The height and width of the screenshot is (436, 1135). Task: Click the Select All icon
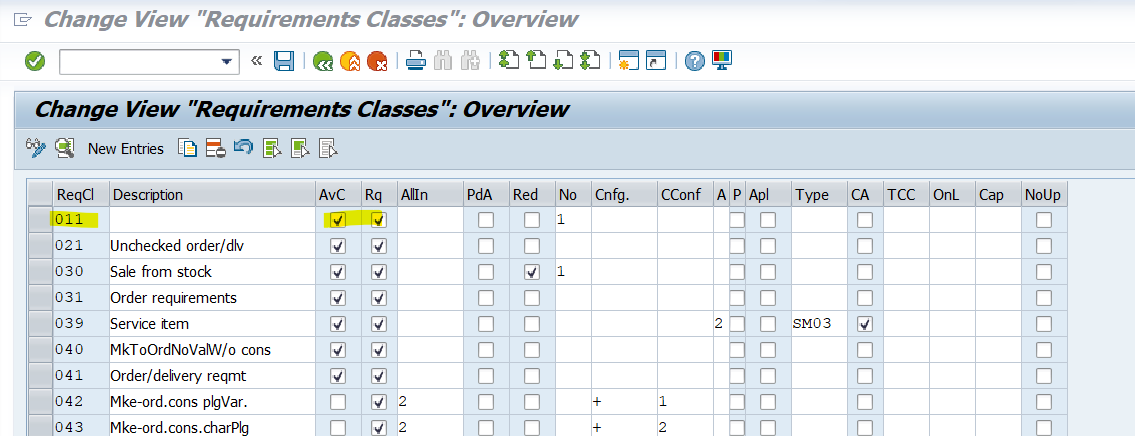[x=272, y=148]
